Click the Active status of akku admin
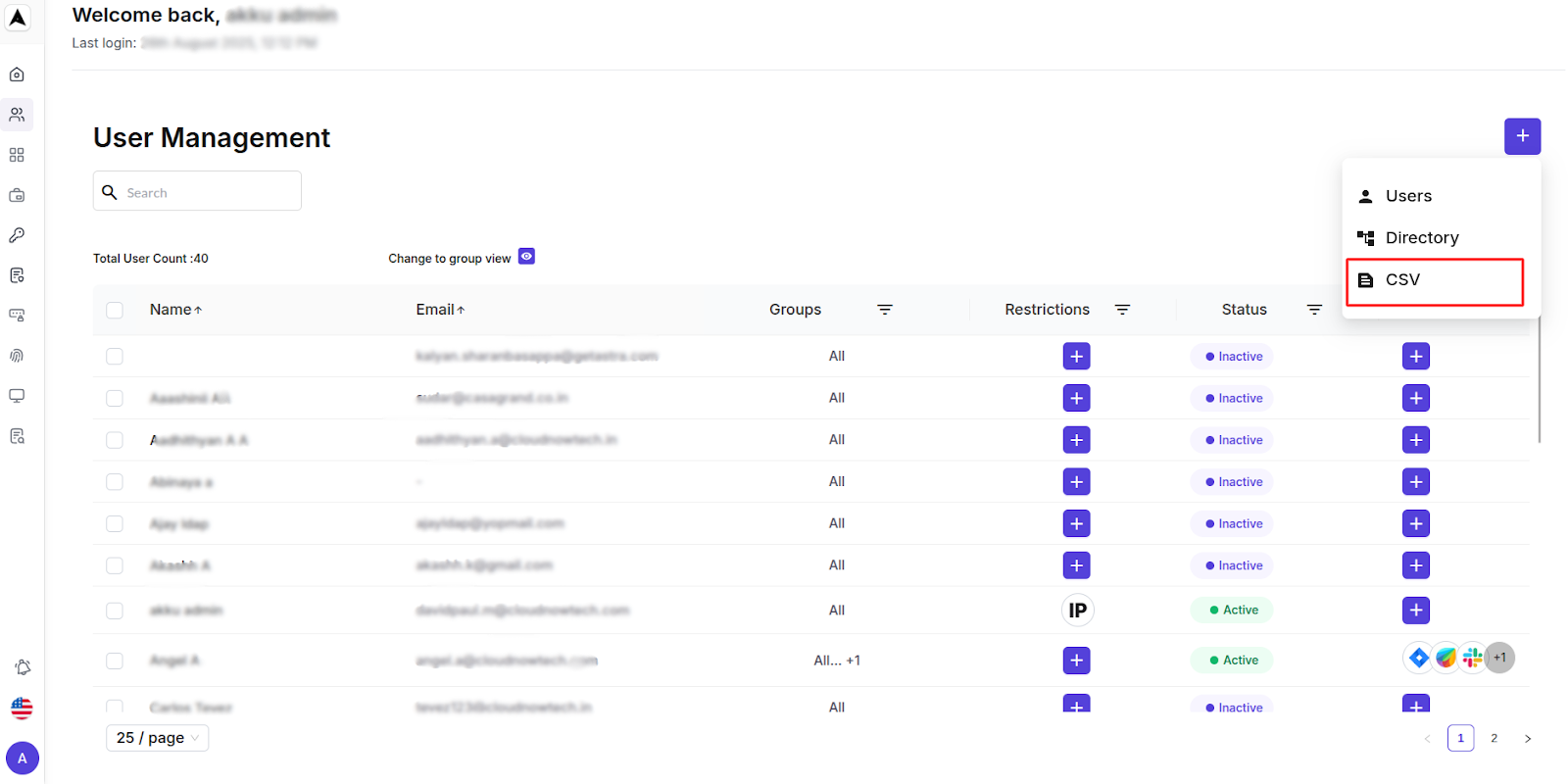Viewport: 1568px width, 784px height. click(x=1232, y=610)
